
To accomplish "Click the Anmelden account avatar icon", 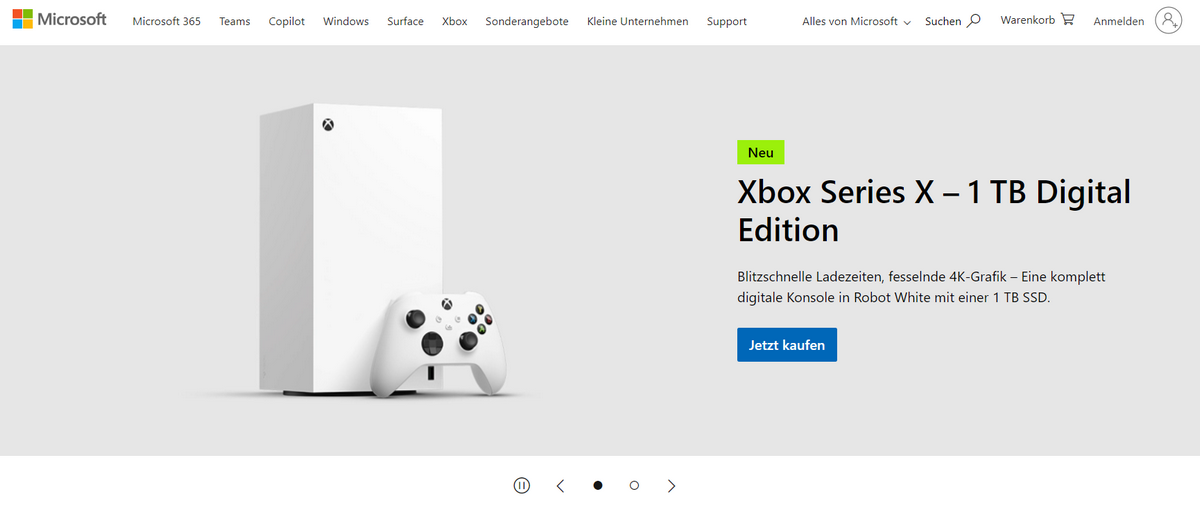I will pos(1167,21).
